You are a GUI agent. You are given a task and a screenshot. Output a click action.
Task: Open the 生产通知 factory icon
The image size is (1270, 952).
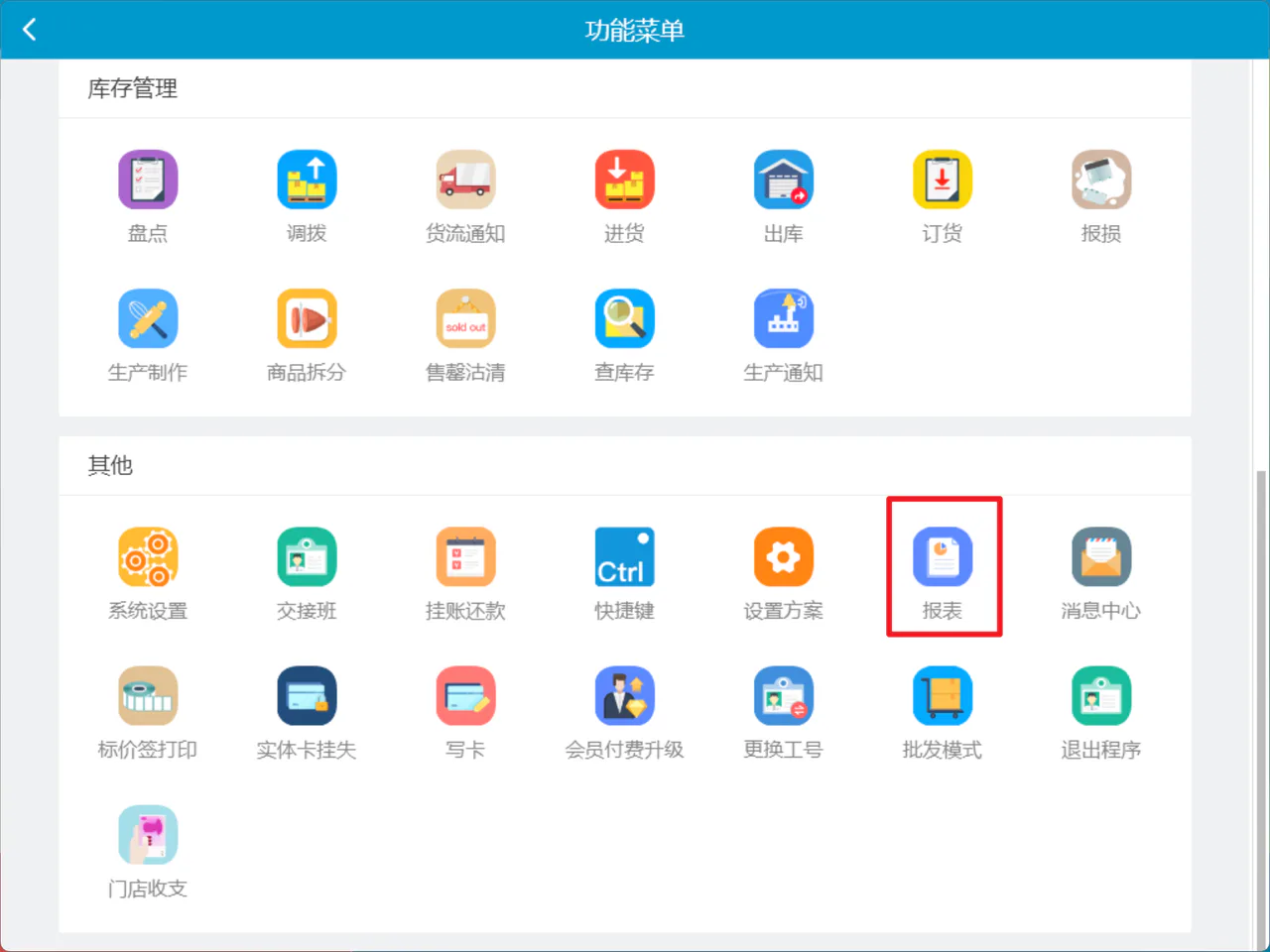point(783,318)
